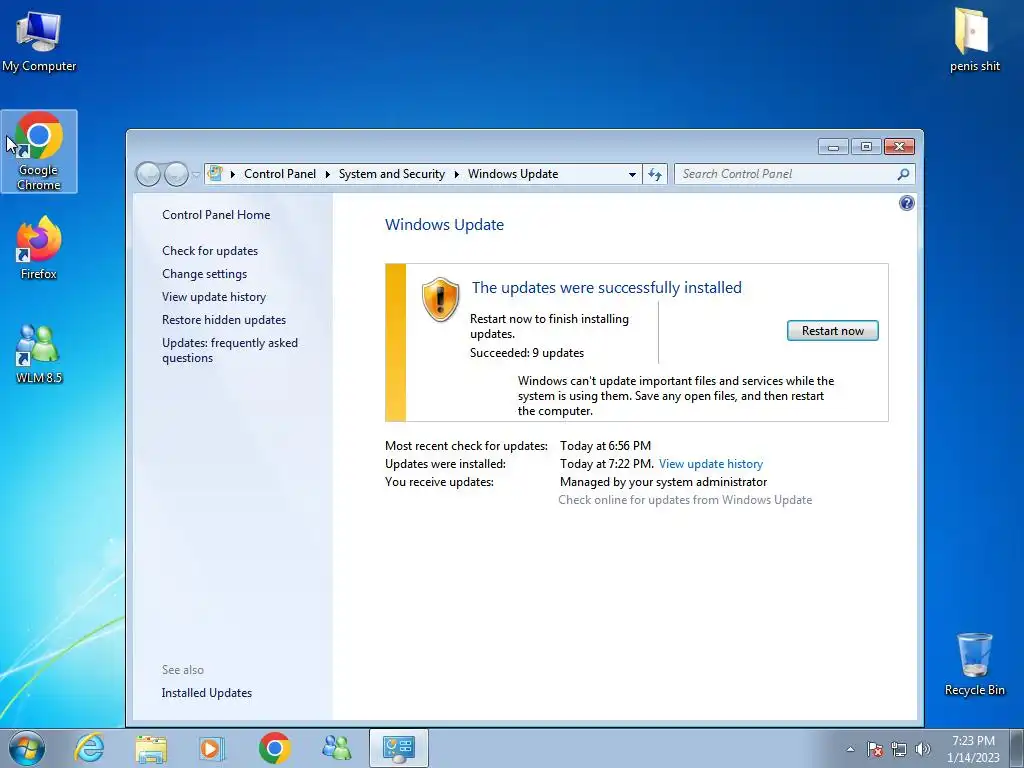Show hidden system tray icons

[x=850, y=749]
